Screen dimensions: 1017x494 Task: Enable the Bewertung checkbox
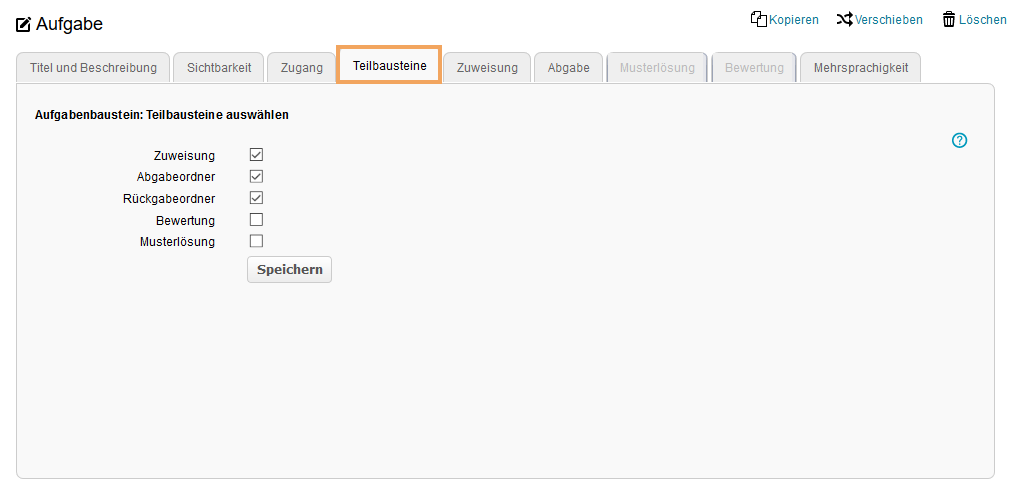point(256,220)
